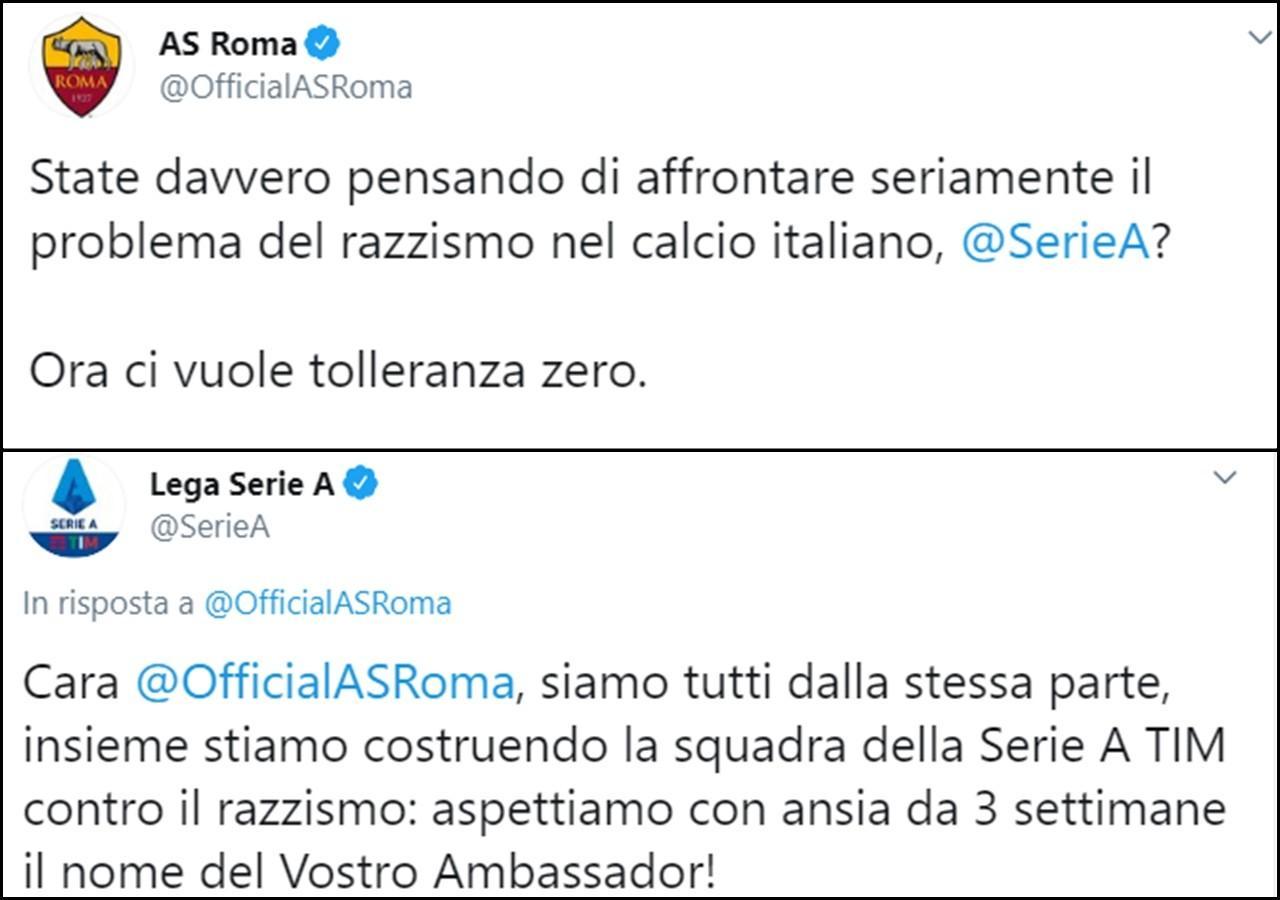Expand the AS Roma tweet options chevron
1280x900 pixels.
coord(1258,37)
